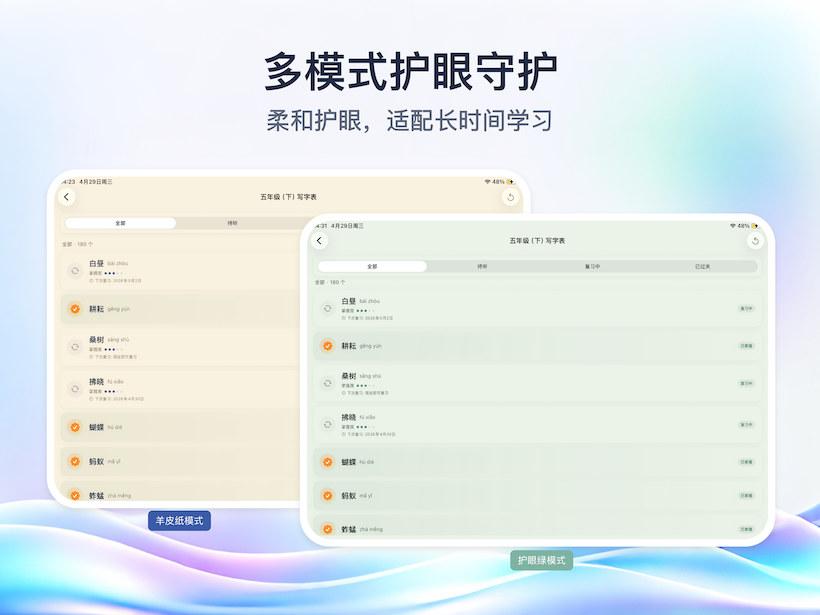
Task: Switch to the 待听 tab in parchment mode
Action: click(x=232, y=223)
